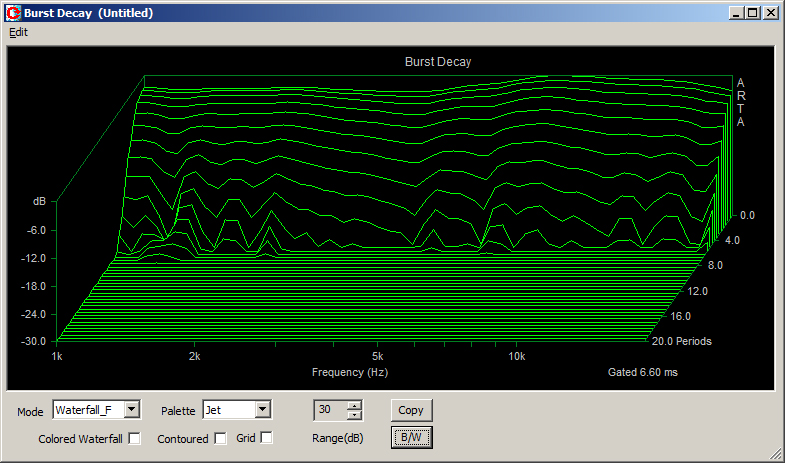Viewport: 785px width, 463px height.
Task: Close the Burst Decay window
Action: 770,13
